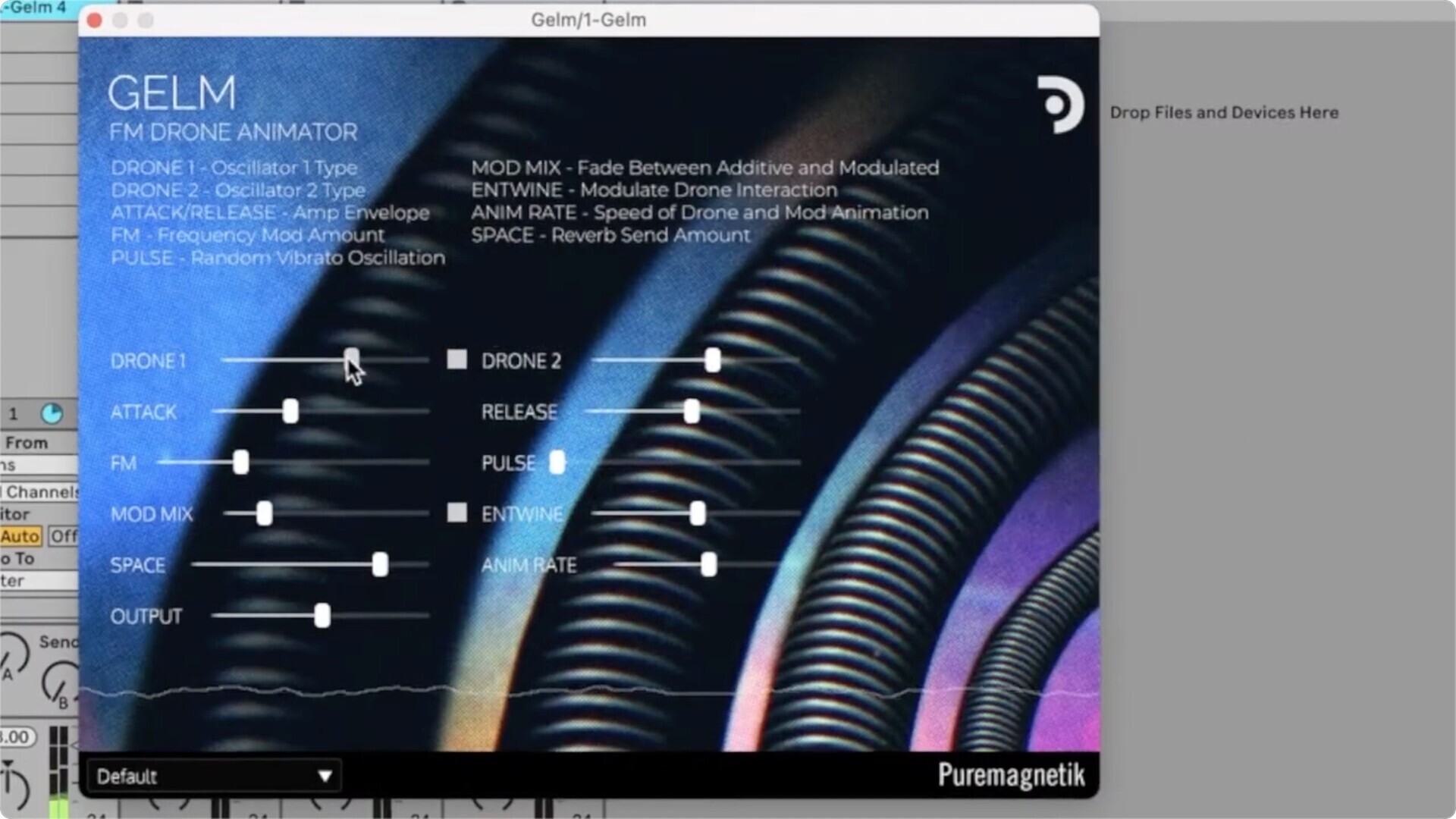1456x819 pixels.
Task: Click the DRONE 2 slider handle
Action: [712, 360]
